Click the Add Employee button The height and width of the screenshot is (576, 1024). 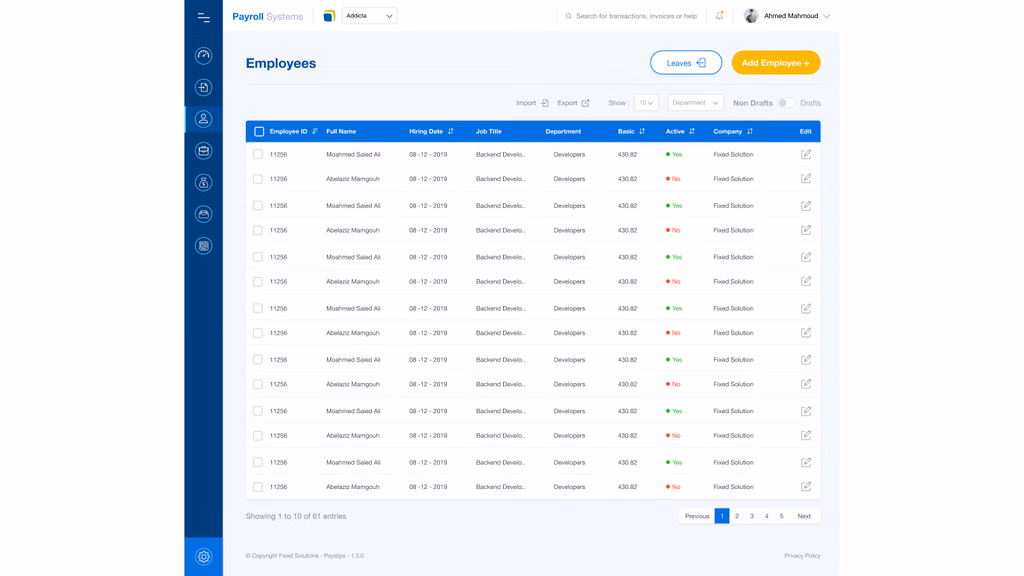[x=775, y=63]
